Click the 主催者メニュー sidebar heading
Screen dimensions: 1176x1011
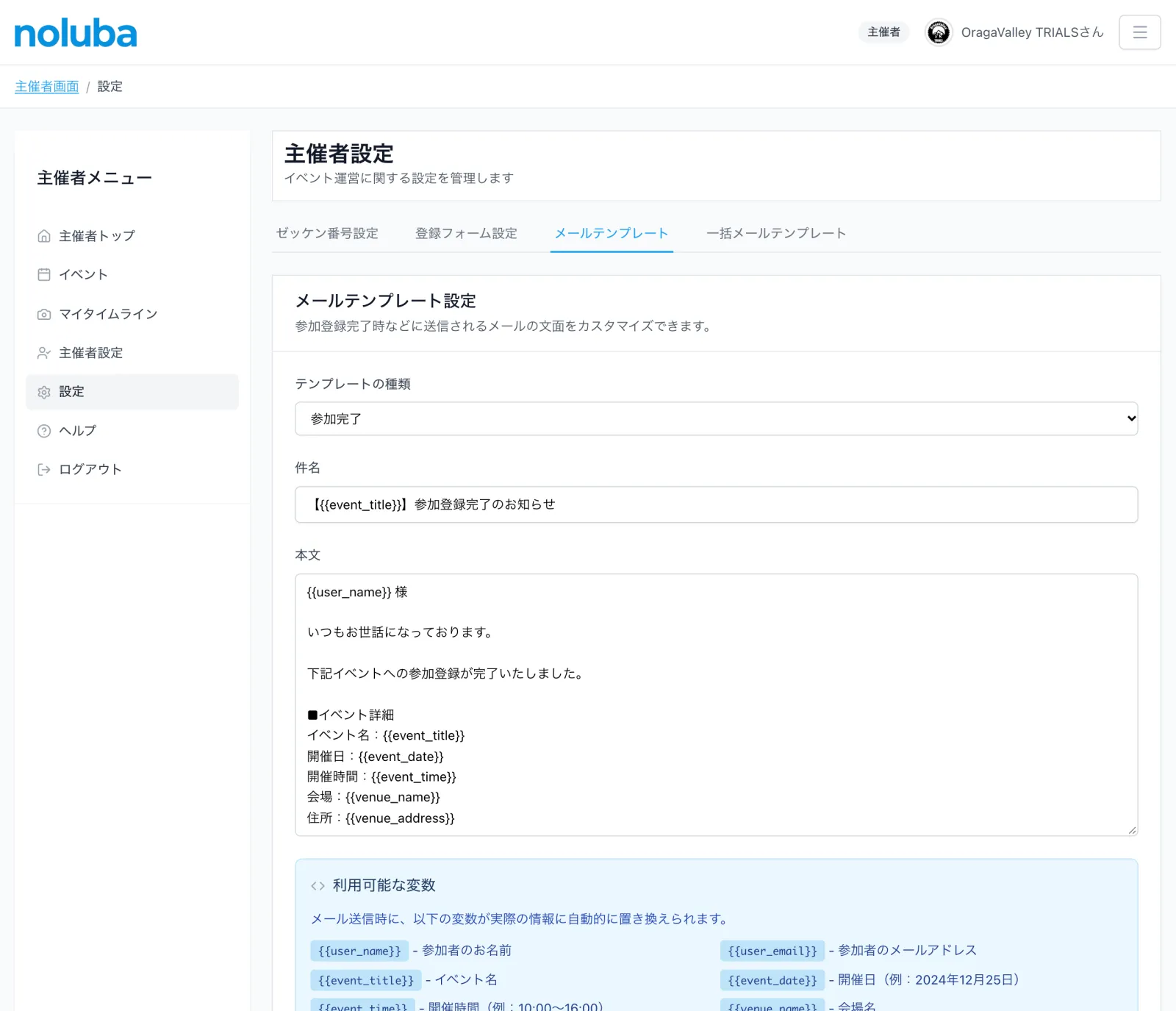point(95,178)
